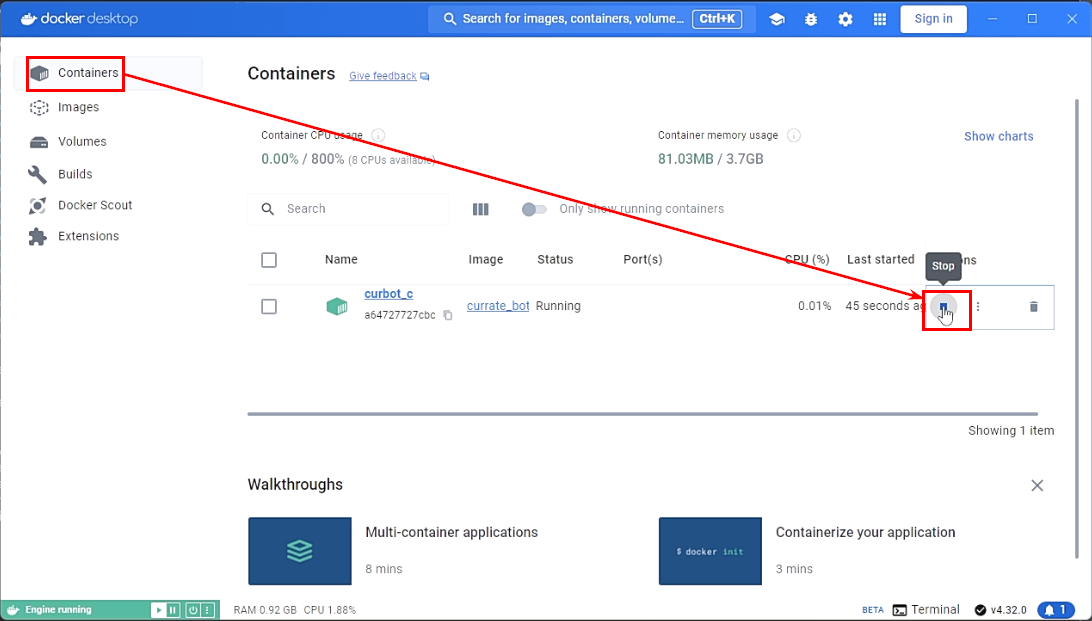
Task: Open the currate_bot image link
Action: click(498, 306)
